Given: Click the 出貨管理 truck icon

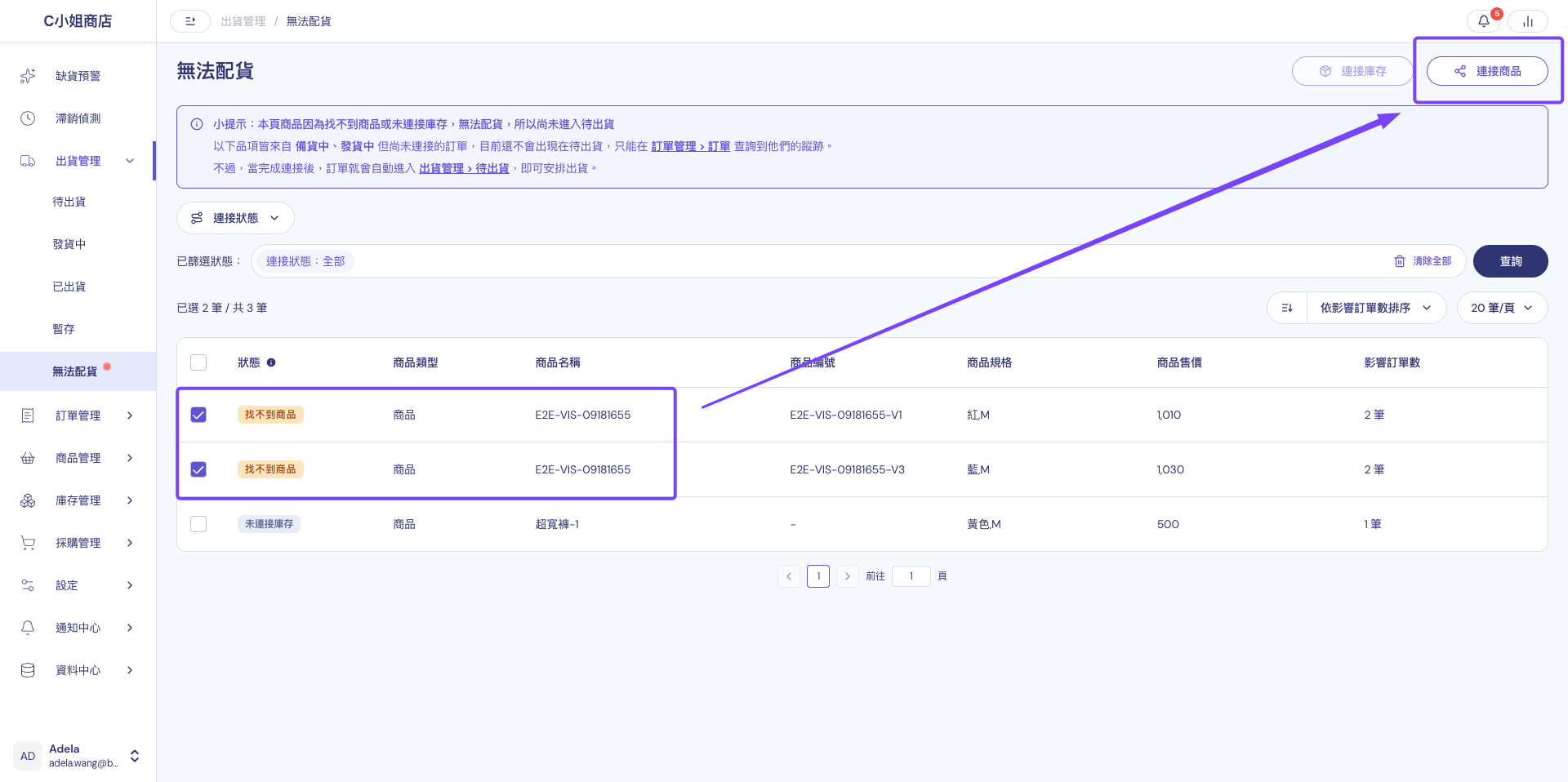Looking at the screenshot, I should tap(28, 161).
